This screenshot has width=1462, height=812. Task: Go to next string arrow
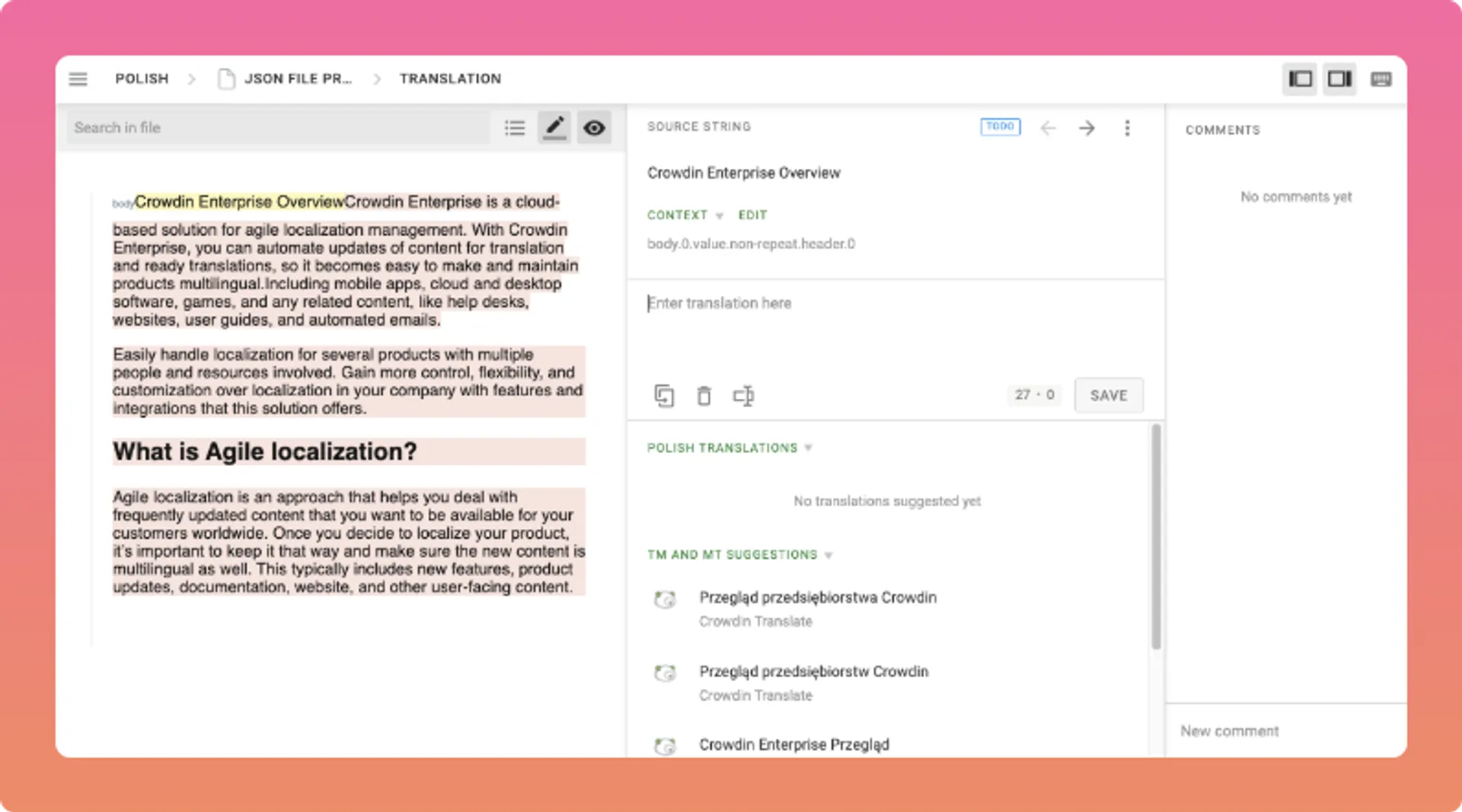(x=1087, y=128)
